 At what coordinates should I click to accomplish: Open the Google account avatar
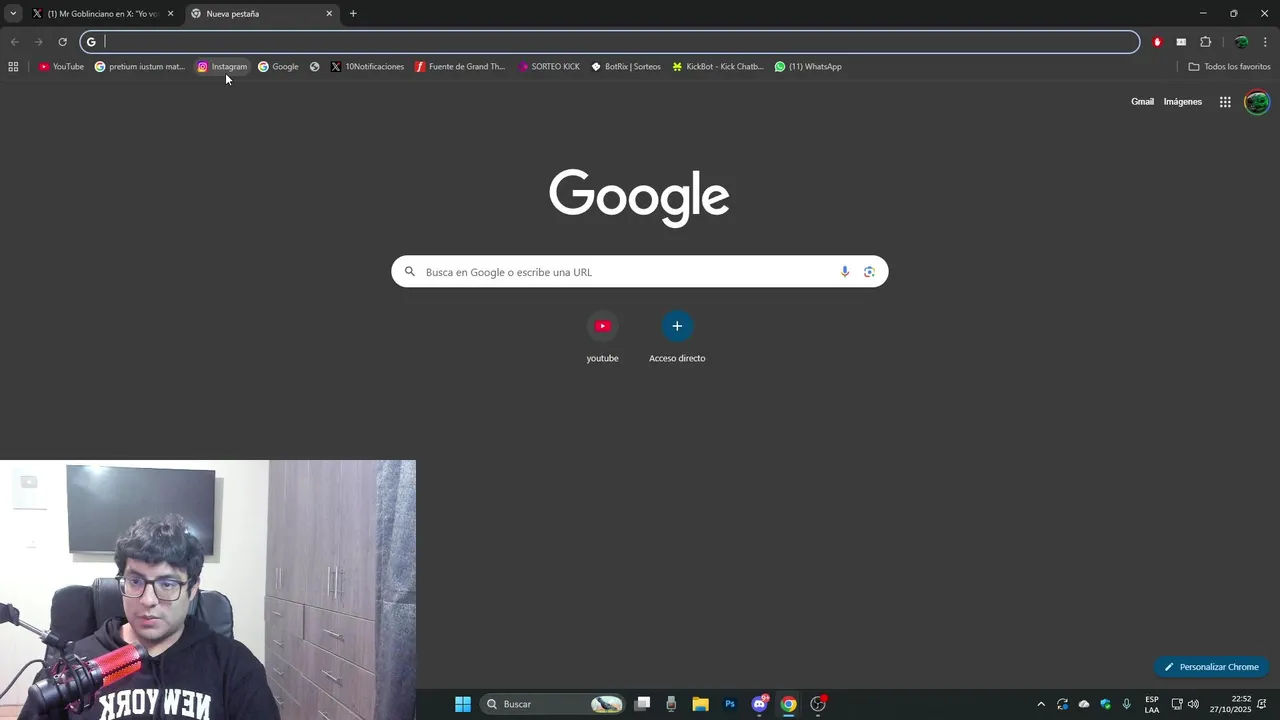(x=1257, y=102)
